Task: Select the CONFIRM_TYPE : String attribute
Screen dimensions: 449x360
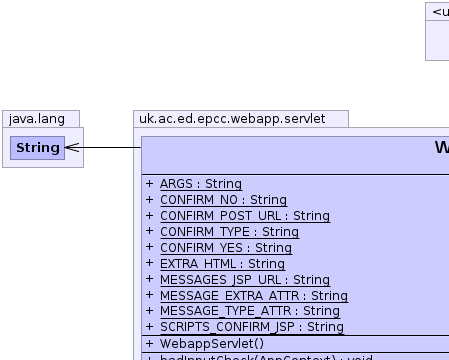Action: point(229,232)
